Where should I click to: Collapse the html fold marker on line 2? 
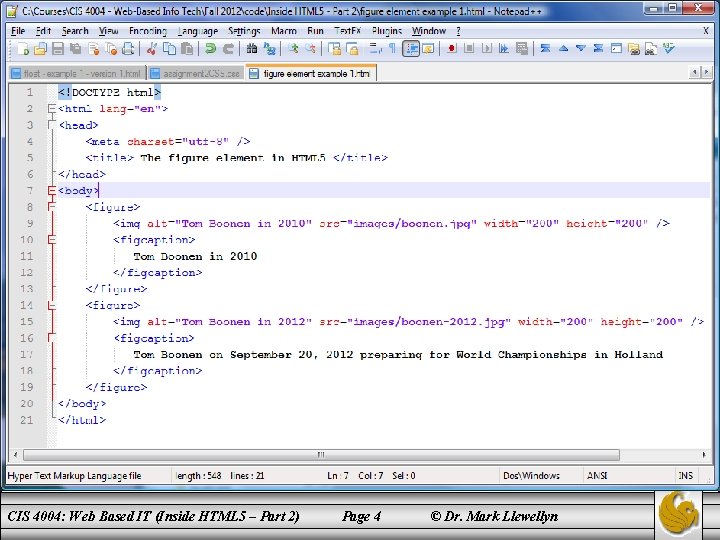pos(51,109)
